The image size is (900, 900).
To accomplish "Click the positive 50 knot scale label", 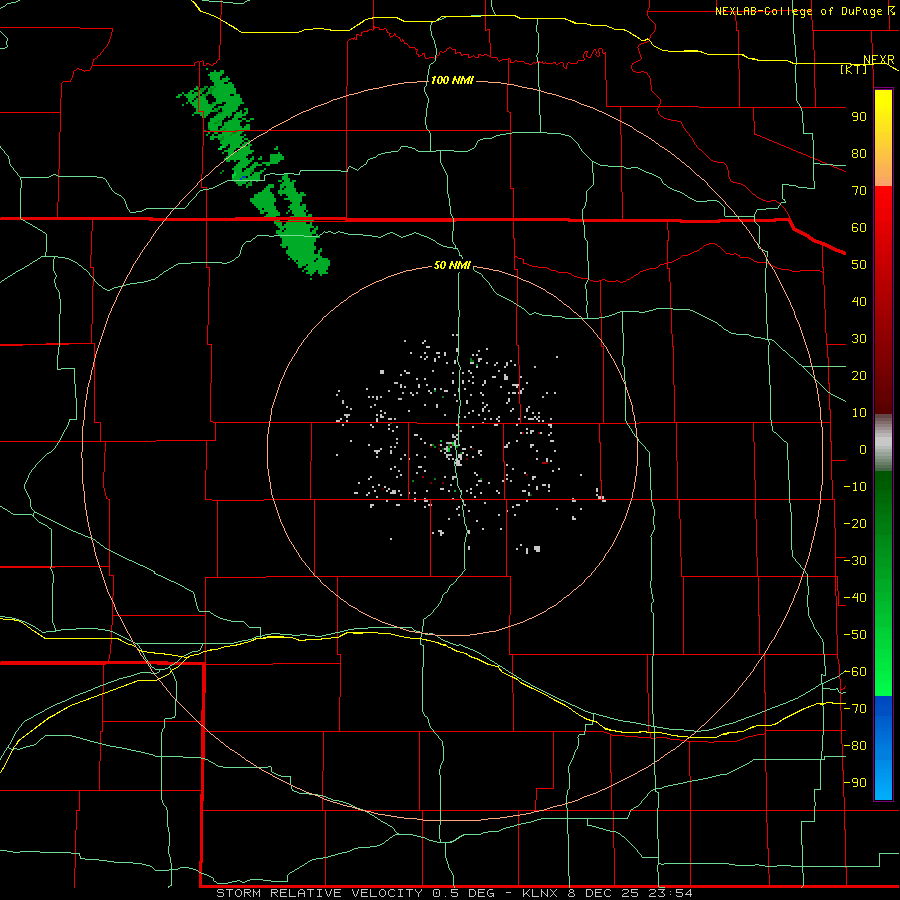I will (x=859, y=265).
